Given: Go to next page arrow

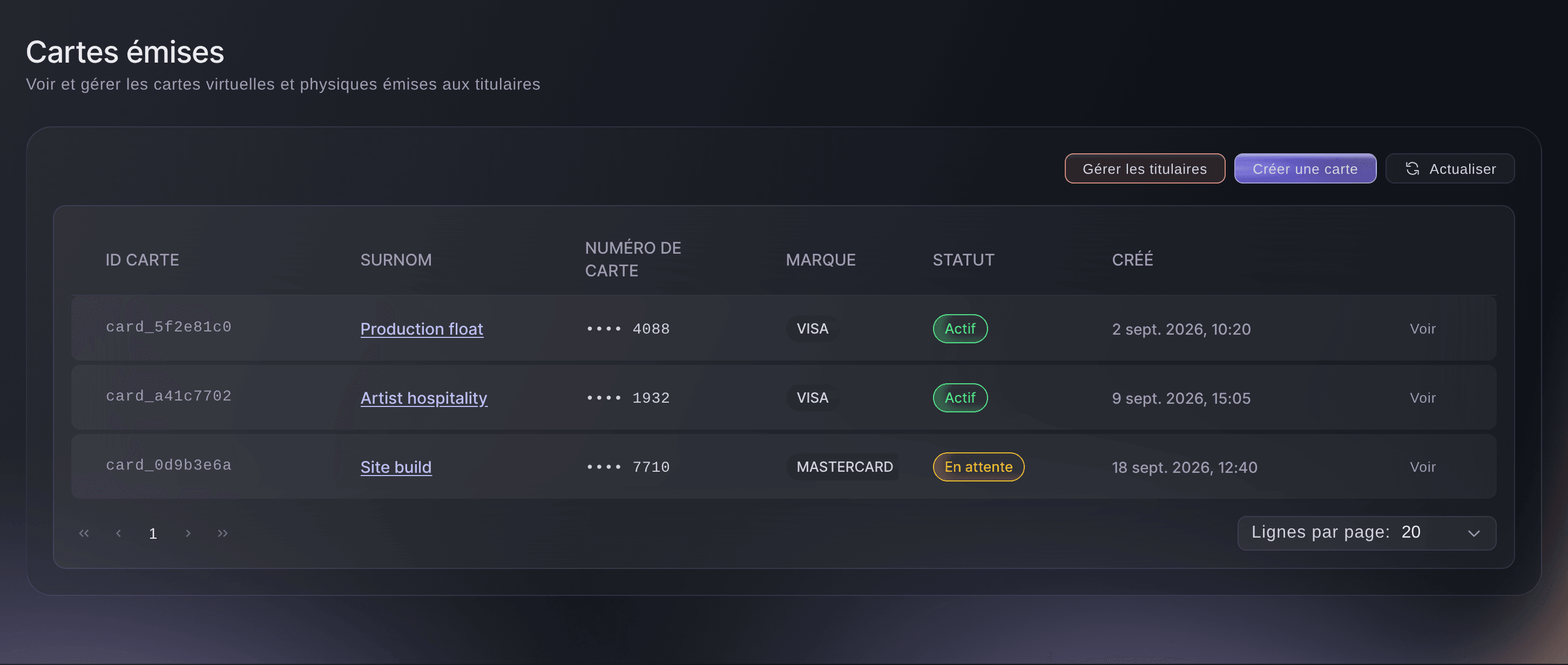Looking at the screenshot, I should pyautogui.click(x=188, y=533).
